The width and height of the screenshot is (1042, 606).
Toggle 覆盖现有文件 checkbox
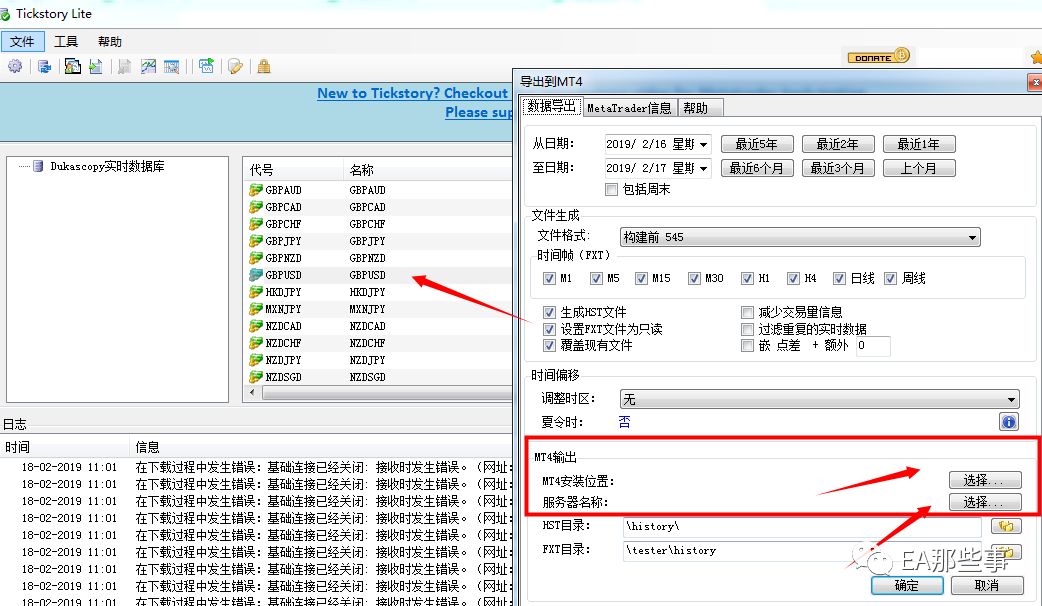(x=549, y=346)
